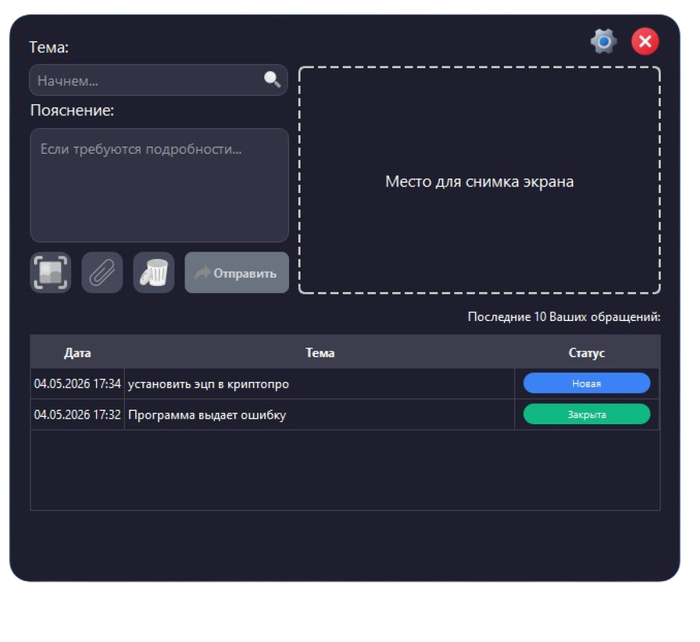Capture a screenshot with the frame icon
This screenshot has width=700, height=642.
[50, 273]
